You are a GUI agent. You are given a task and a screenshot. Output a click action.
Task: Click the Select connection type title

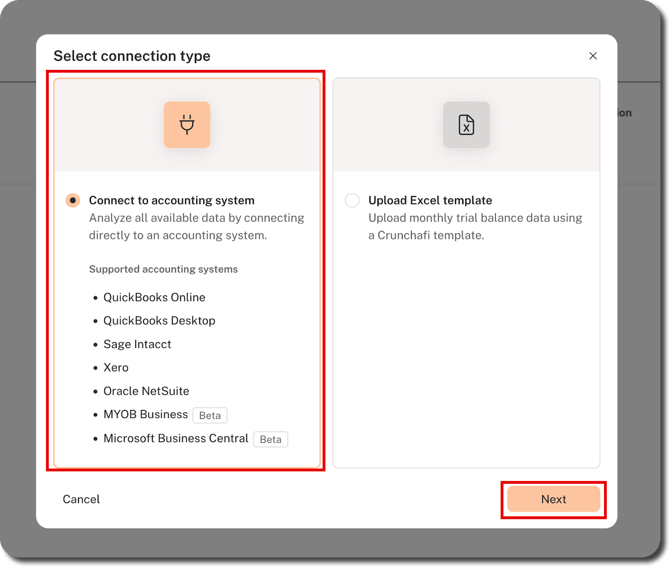click(x=132, y=56)
